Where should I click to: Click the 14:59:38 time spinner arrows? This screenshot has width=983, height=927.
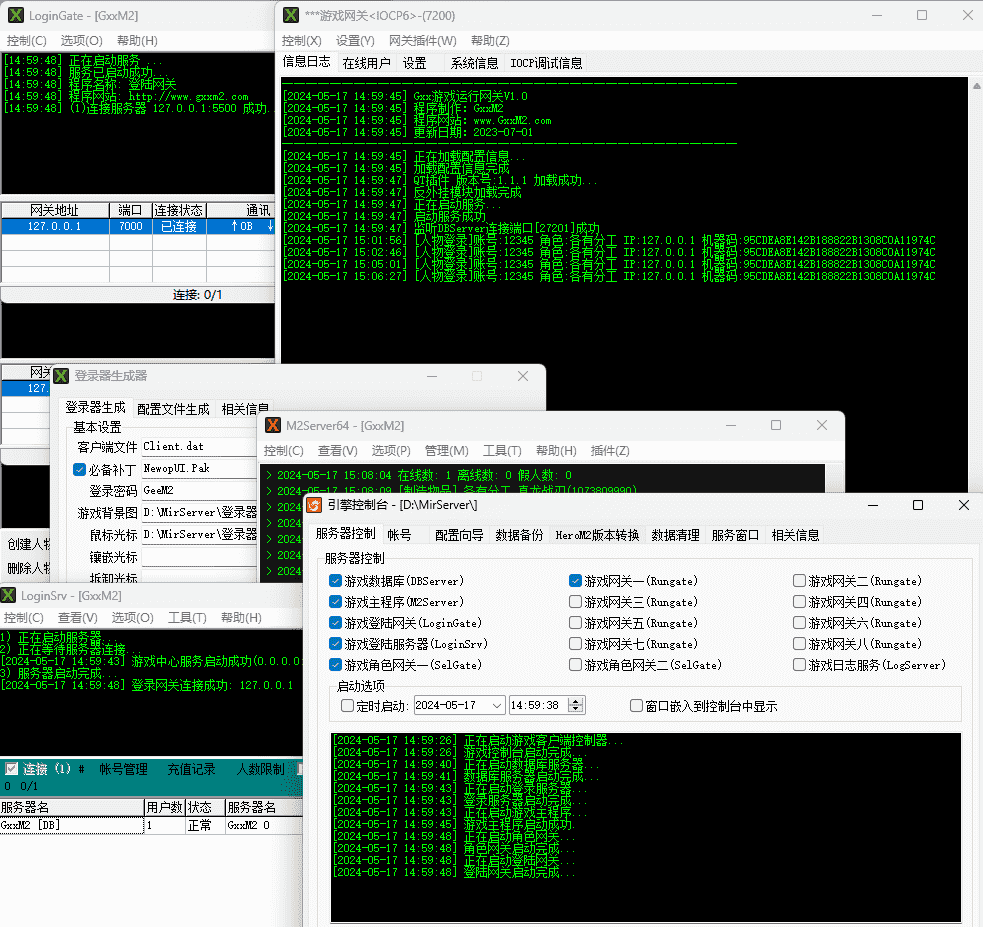(x=576, y=706)
